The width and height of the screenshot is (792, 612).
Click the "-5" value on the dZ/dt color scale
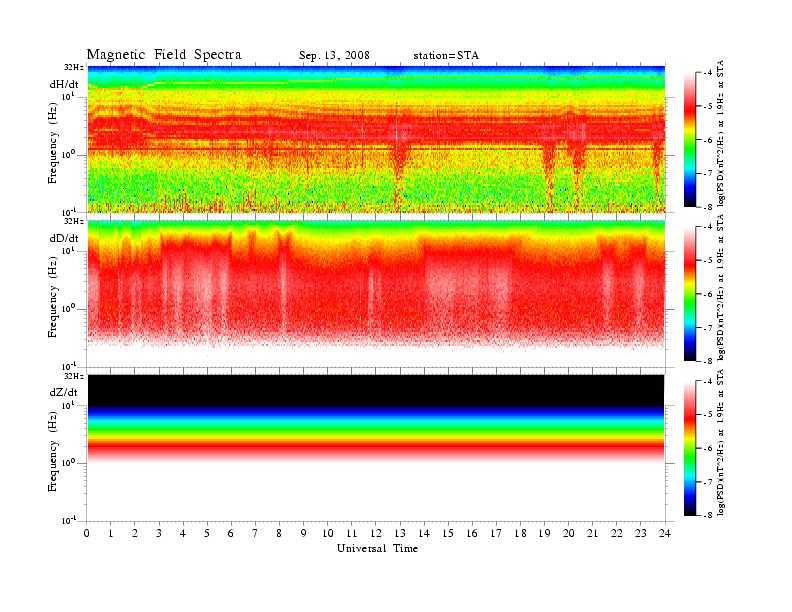tap(708, 415)
